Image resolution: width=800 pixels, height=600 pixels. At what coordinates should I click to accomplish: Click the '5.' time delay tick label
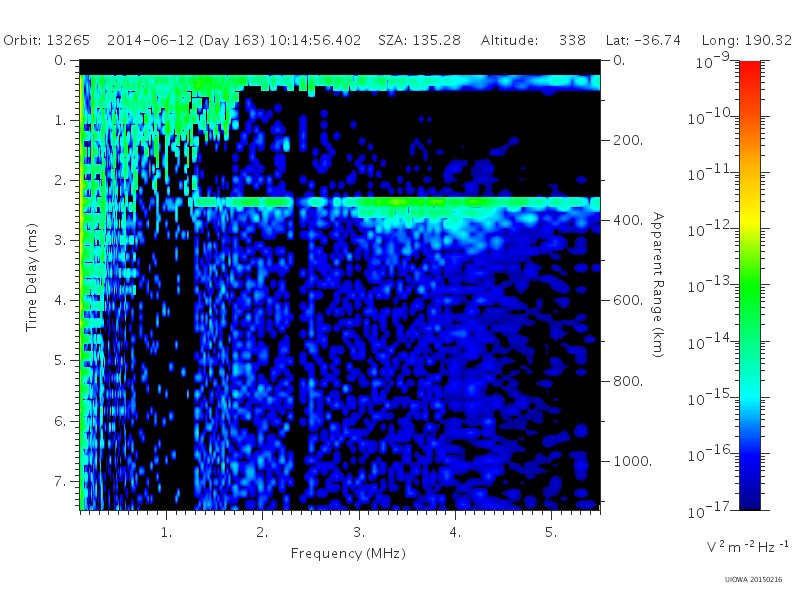[61, 361]
